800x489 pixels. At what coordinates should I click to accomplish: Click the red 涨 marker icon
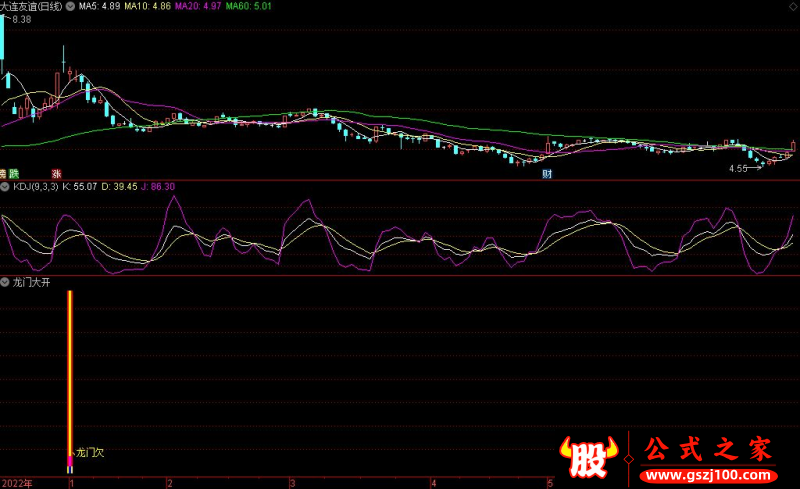57,174
